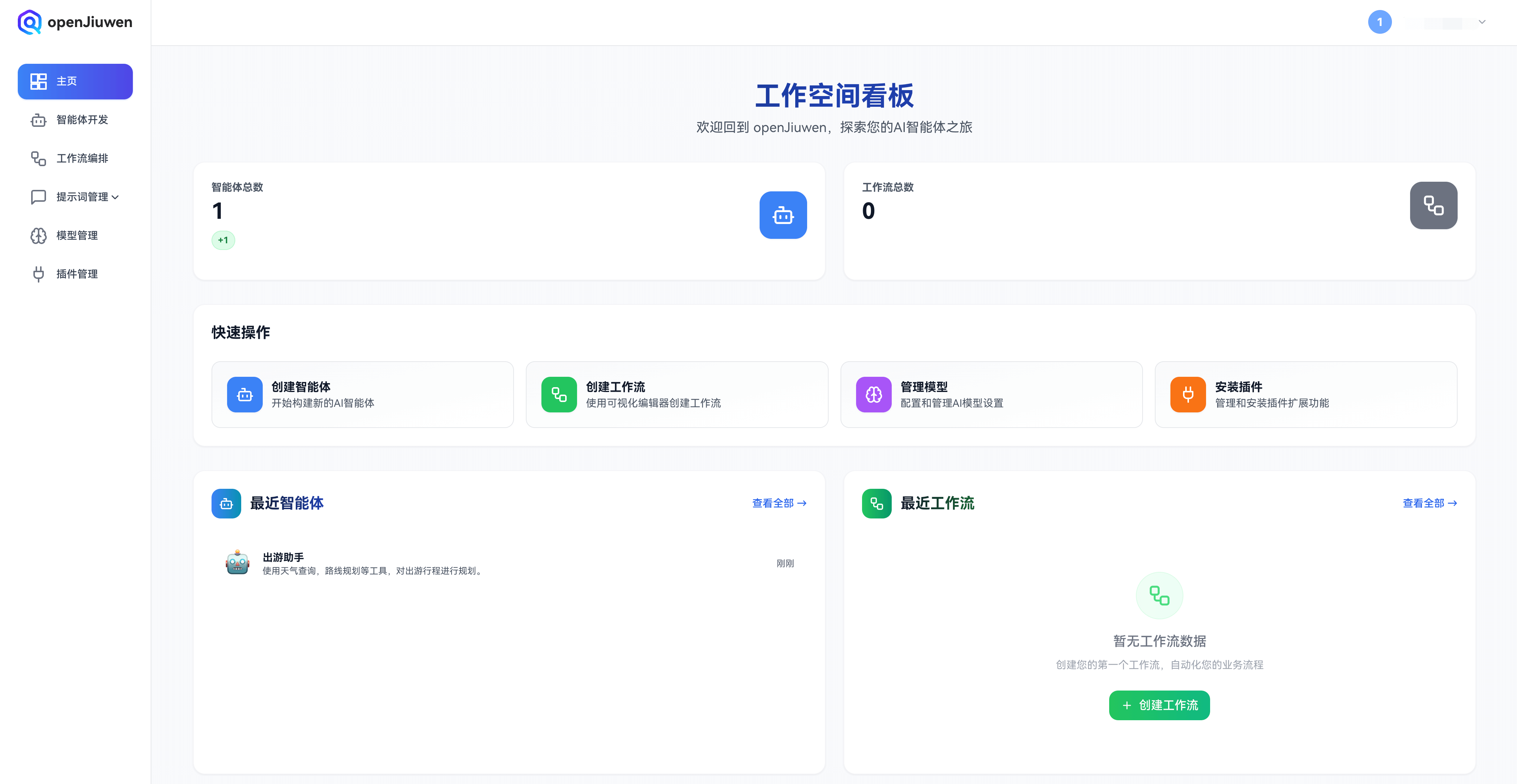Open the account dropdown at top right
Viewport: 1517px width, 784px height.
tap(1482, 22)
